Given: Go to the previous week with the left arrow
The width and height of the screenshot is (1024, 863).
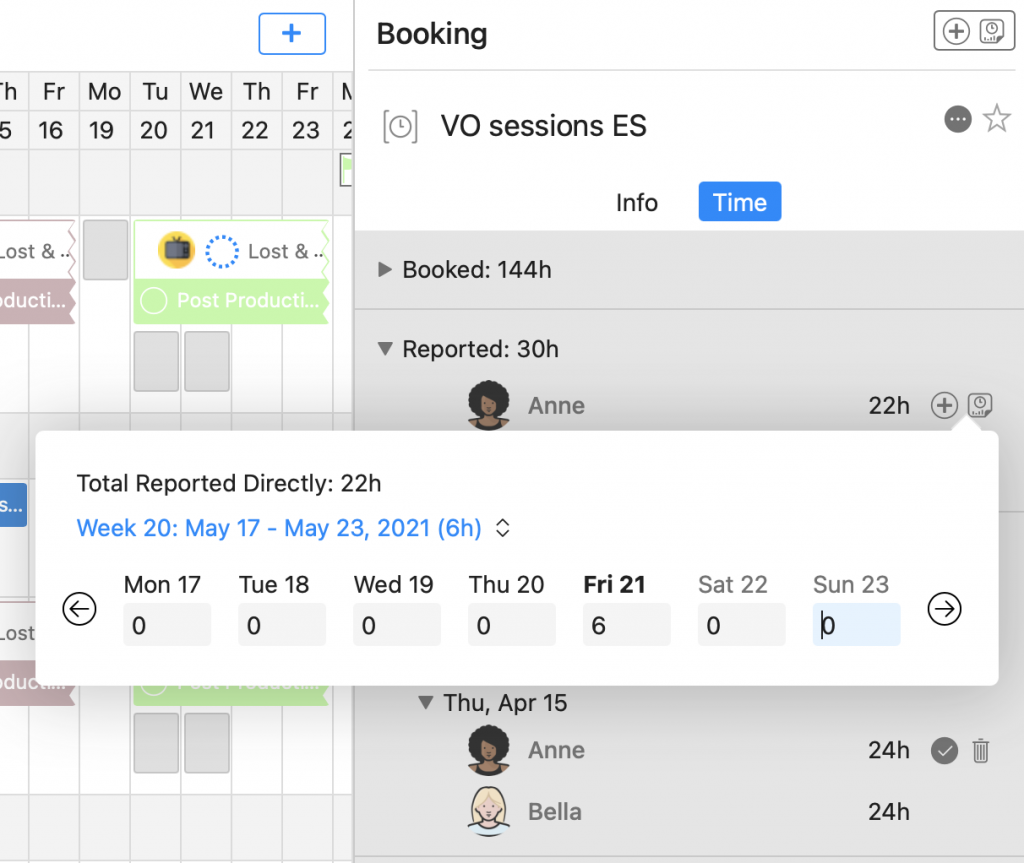Looking at the screenshot, I should pyautogui.click(x=79, y=609).
